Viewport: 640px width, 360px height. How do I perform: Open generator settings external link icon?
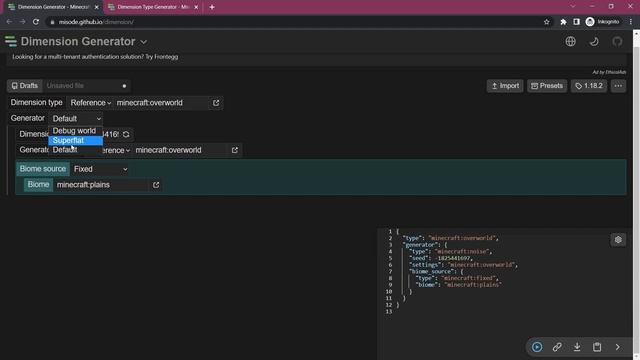[235, 150]
